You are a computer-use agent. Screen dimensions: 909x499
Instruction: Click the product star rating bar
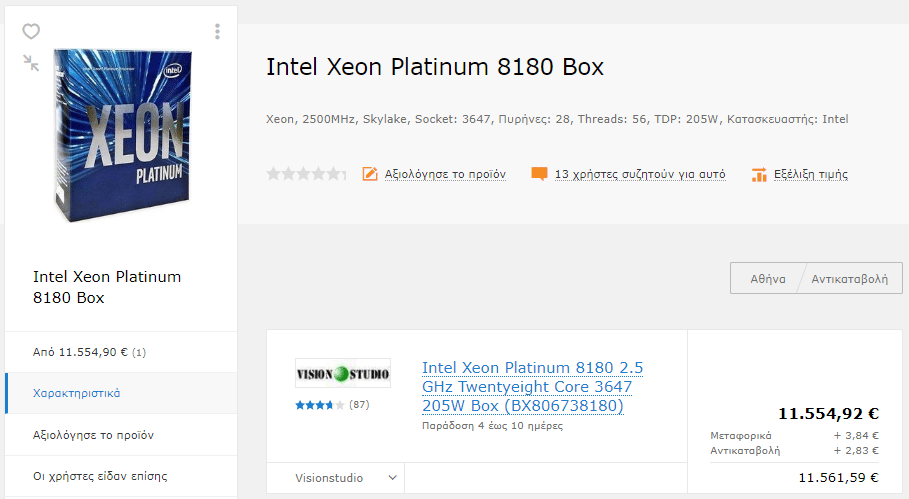coord(306,174)
